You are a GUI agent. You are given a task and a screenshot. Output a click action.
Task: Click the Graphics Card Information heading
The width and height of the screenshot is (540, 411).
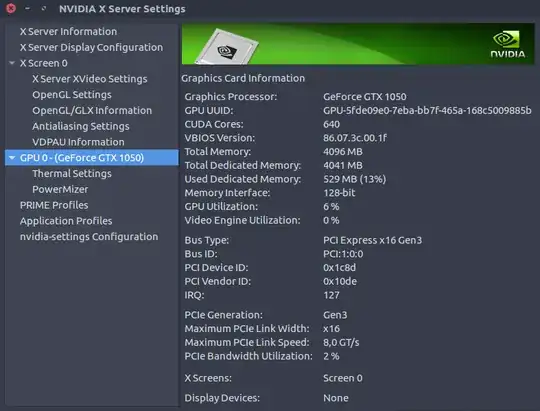coord(243,78)
